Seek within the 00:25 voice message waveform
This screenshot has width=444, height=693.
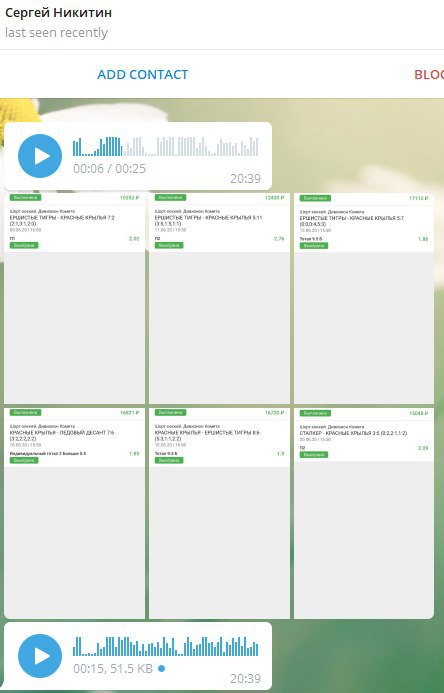[x=166, y=146]
